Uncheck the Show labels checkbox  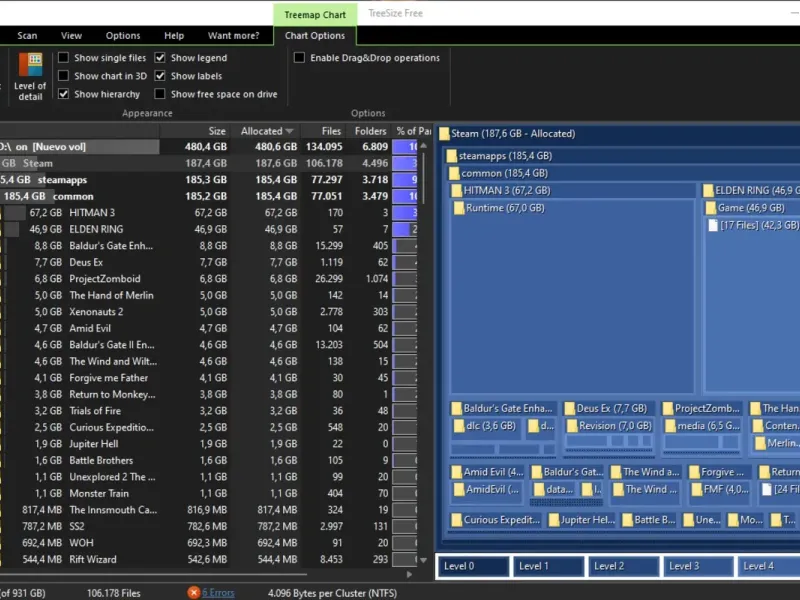[160, 76]
